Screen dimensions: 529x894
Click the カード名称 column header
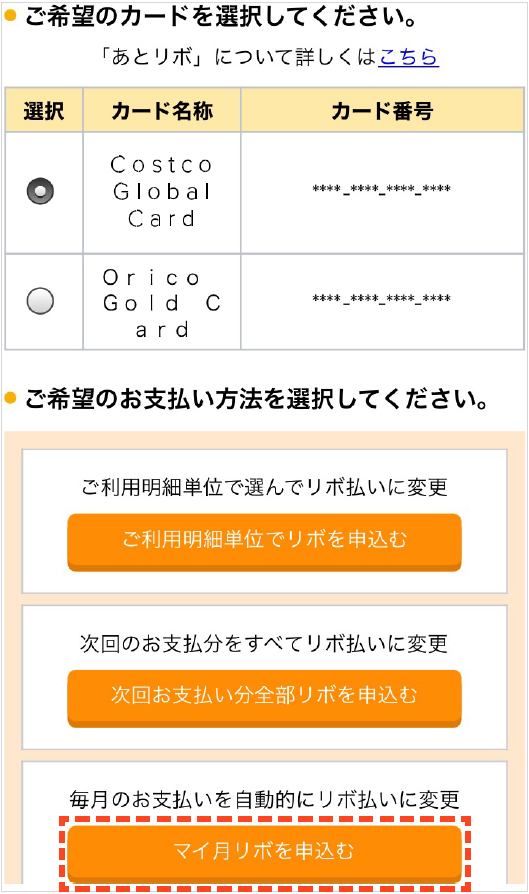click(162, 110)
